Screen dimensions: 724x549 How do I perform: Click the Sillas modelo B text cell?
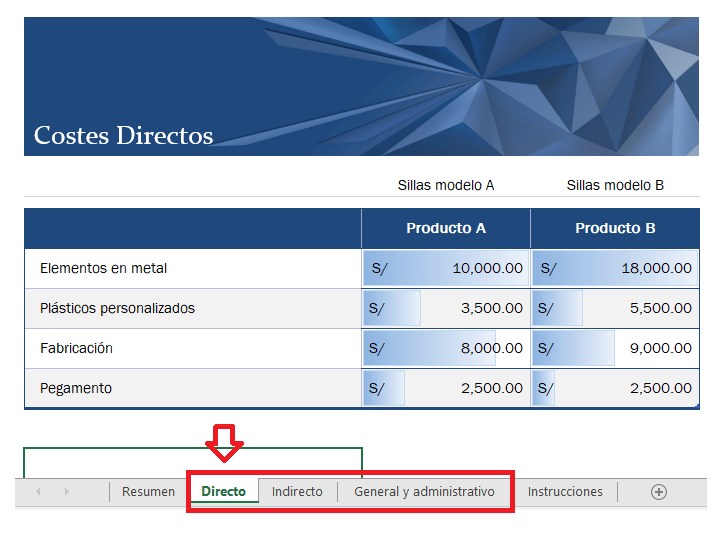tap(615, 185)
